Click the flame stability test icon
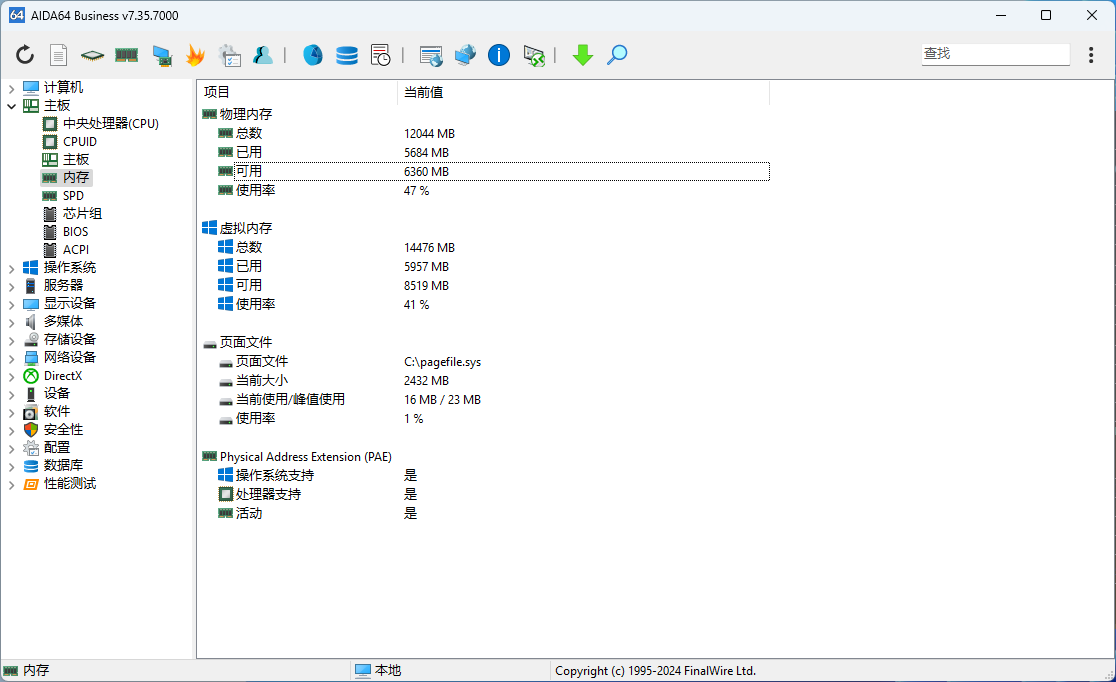 [x=195, y=55]
